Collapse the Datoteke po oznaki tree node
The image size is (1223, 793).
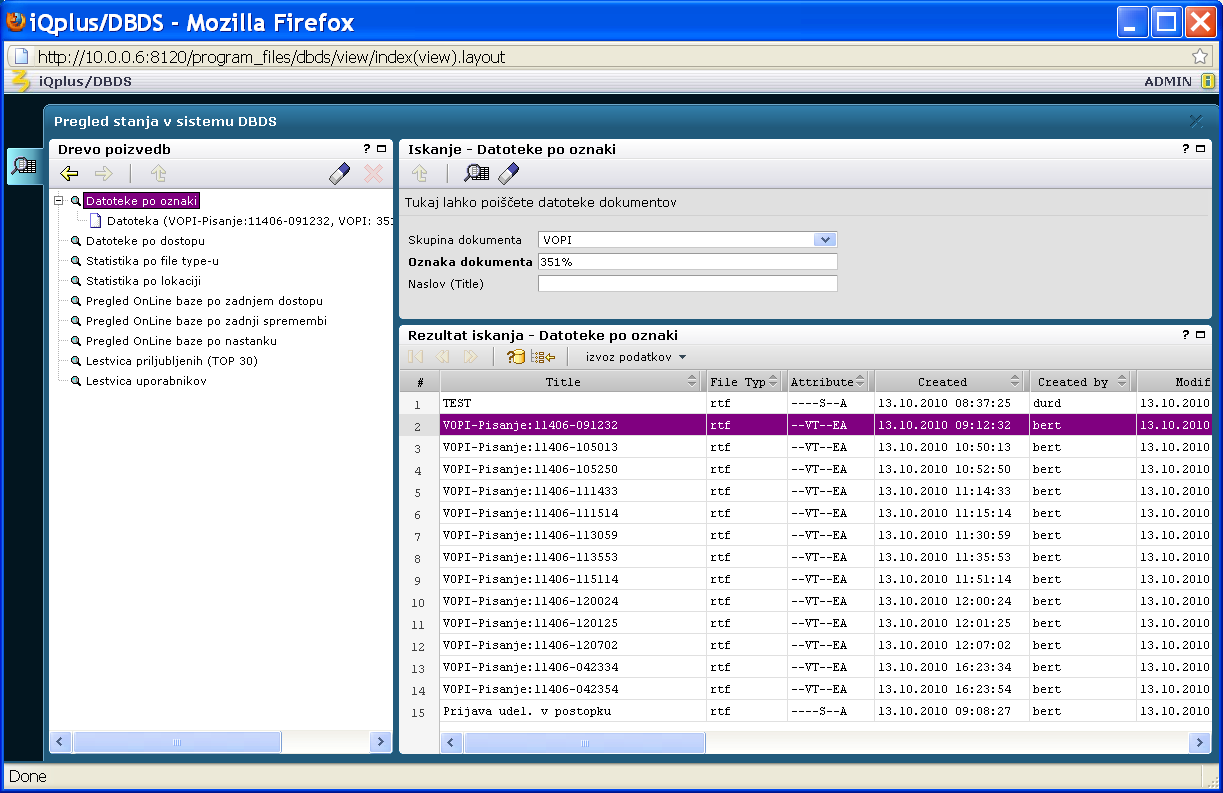click(59, 201)
